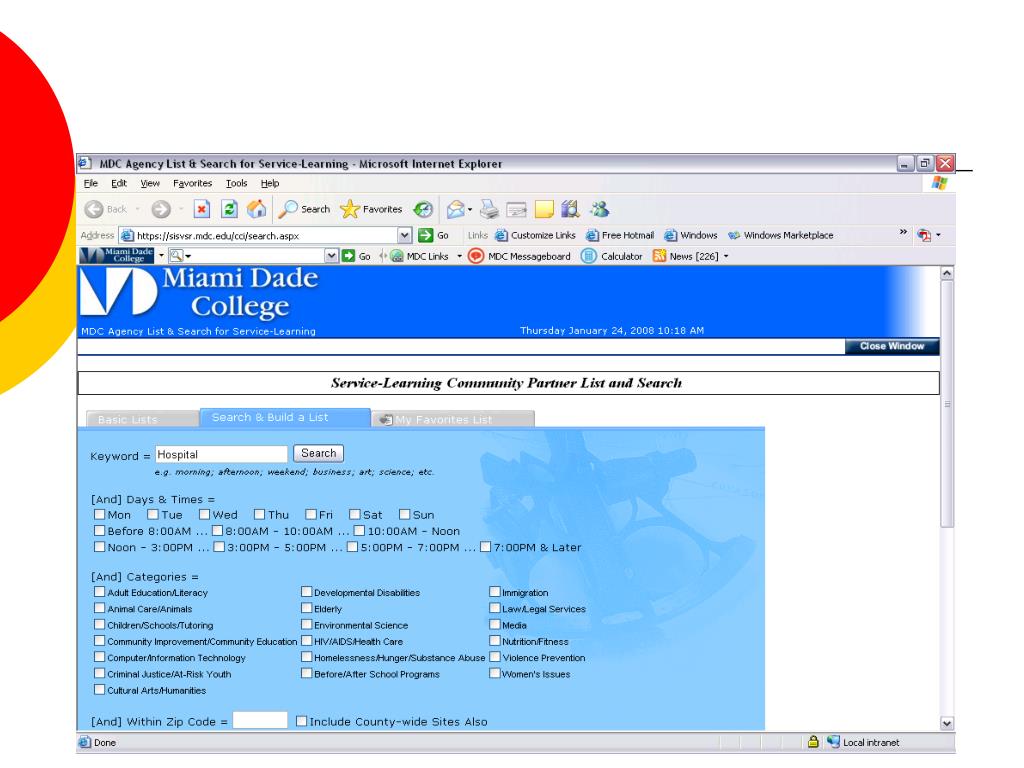1024x768 pixels.
Task: Open the Search magnifier toolbar button
Action: coord(304,209)
